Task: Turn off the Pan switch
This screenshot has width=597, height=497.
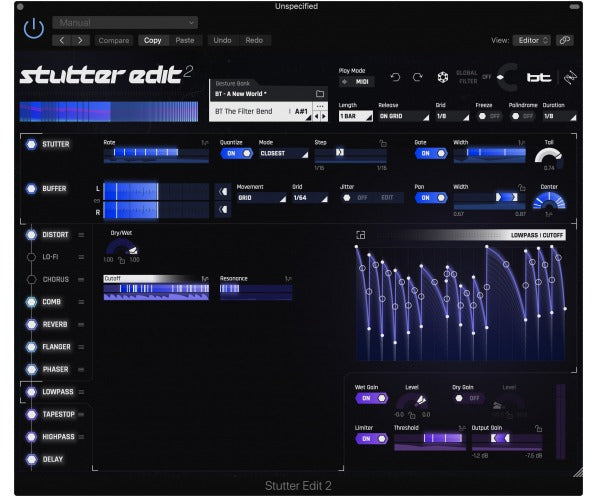Action: point(431,198)
